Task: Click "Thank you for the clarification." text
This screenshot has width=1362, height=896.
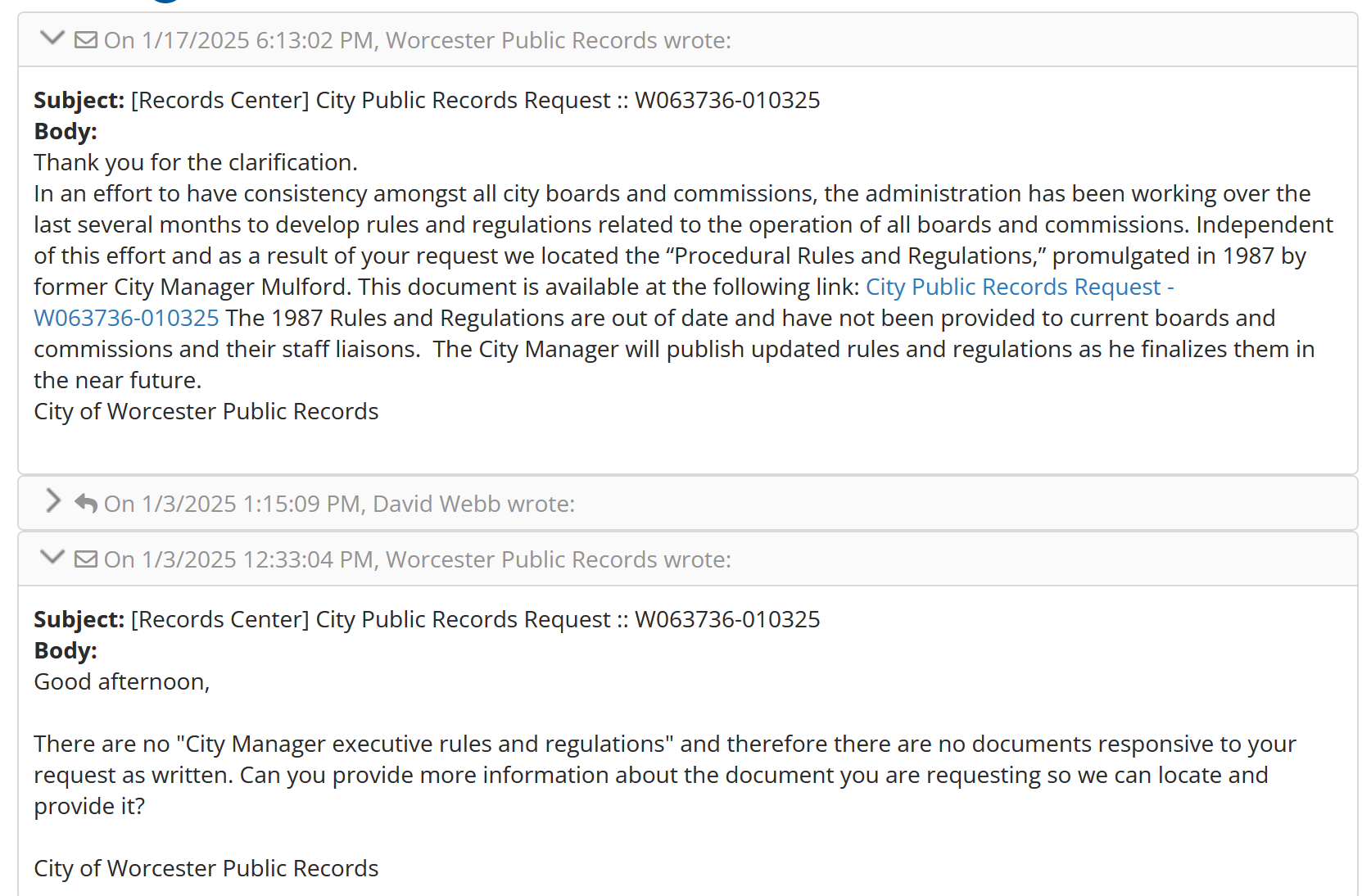Action: point(196,162)
